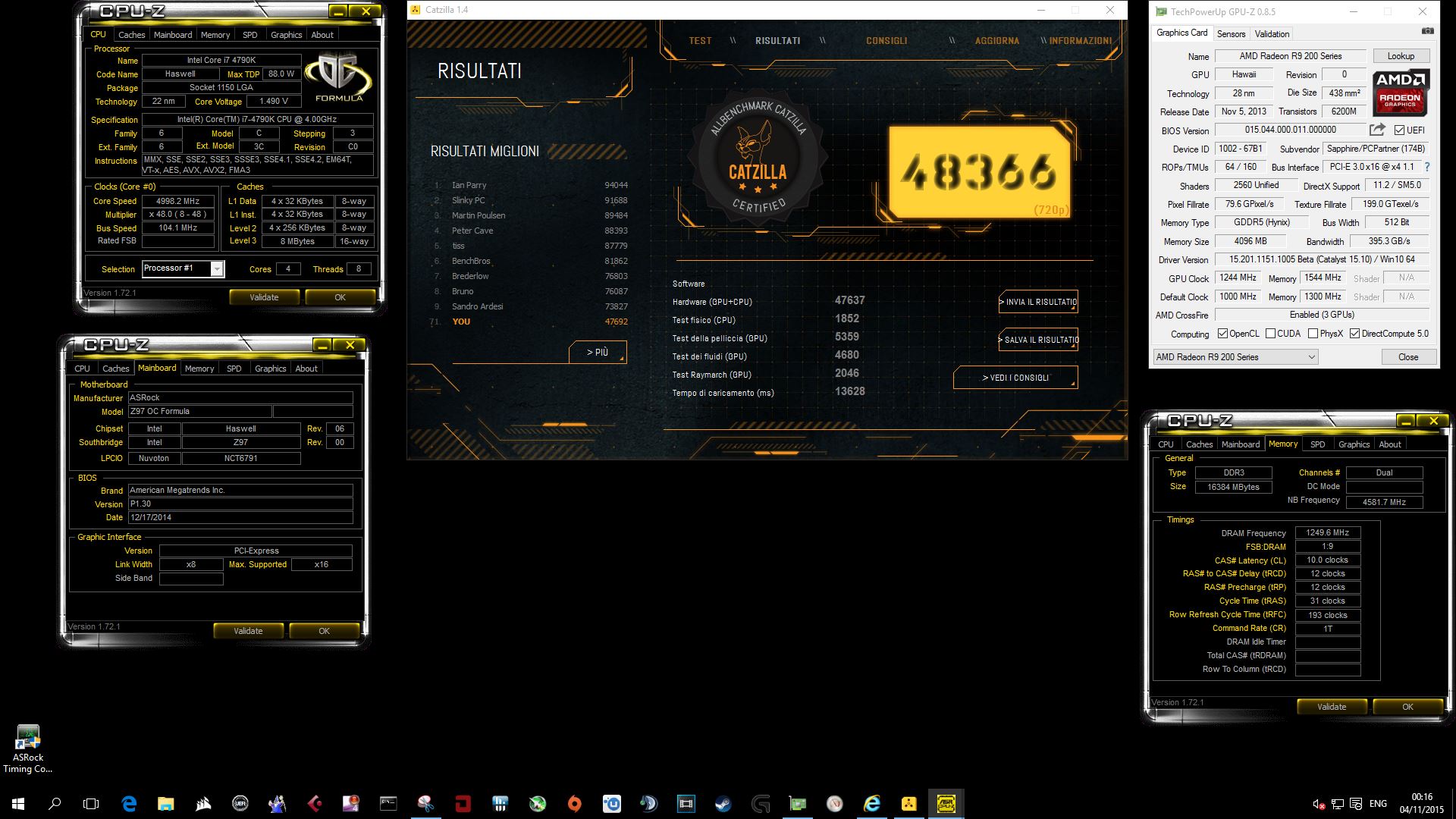This screenshot has width=1456, height=819.
Task: Toggle the OpenCL checkbox
Action: coord(1222,334)
